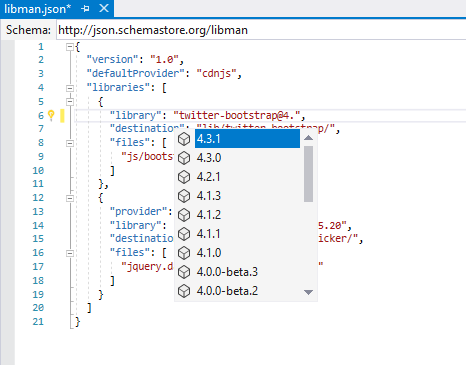466x365 pixels.
Task: Click the "defaultProvider" key on line 3
Action: point(135,73)
